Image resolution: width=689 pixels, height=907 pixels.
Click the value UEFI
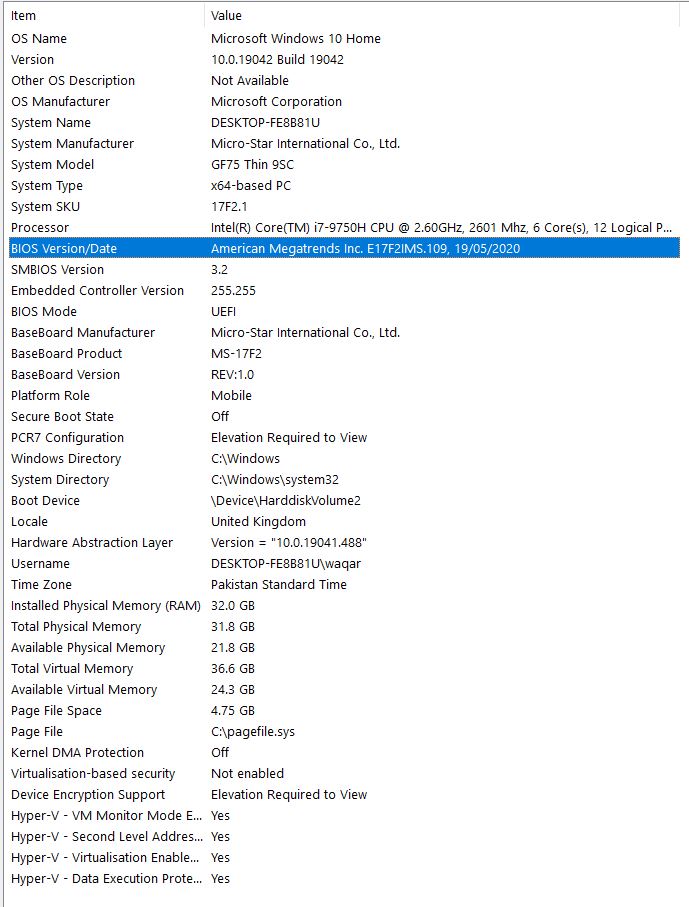223,312
